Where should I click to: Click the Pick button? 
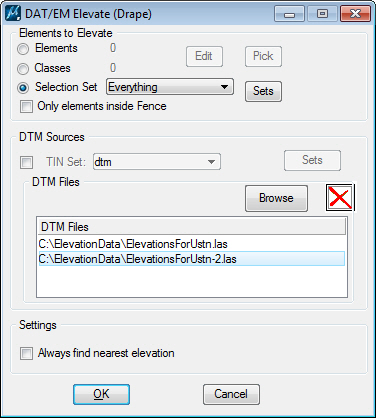pyautogui.click(x=263, y=56)
